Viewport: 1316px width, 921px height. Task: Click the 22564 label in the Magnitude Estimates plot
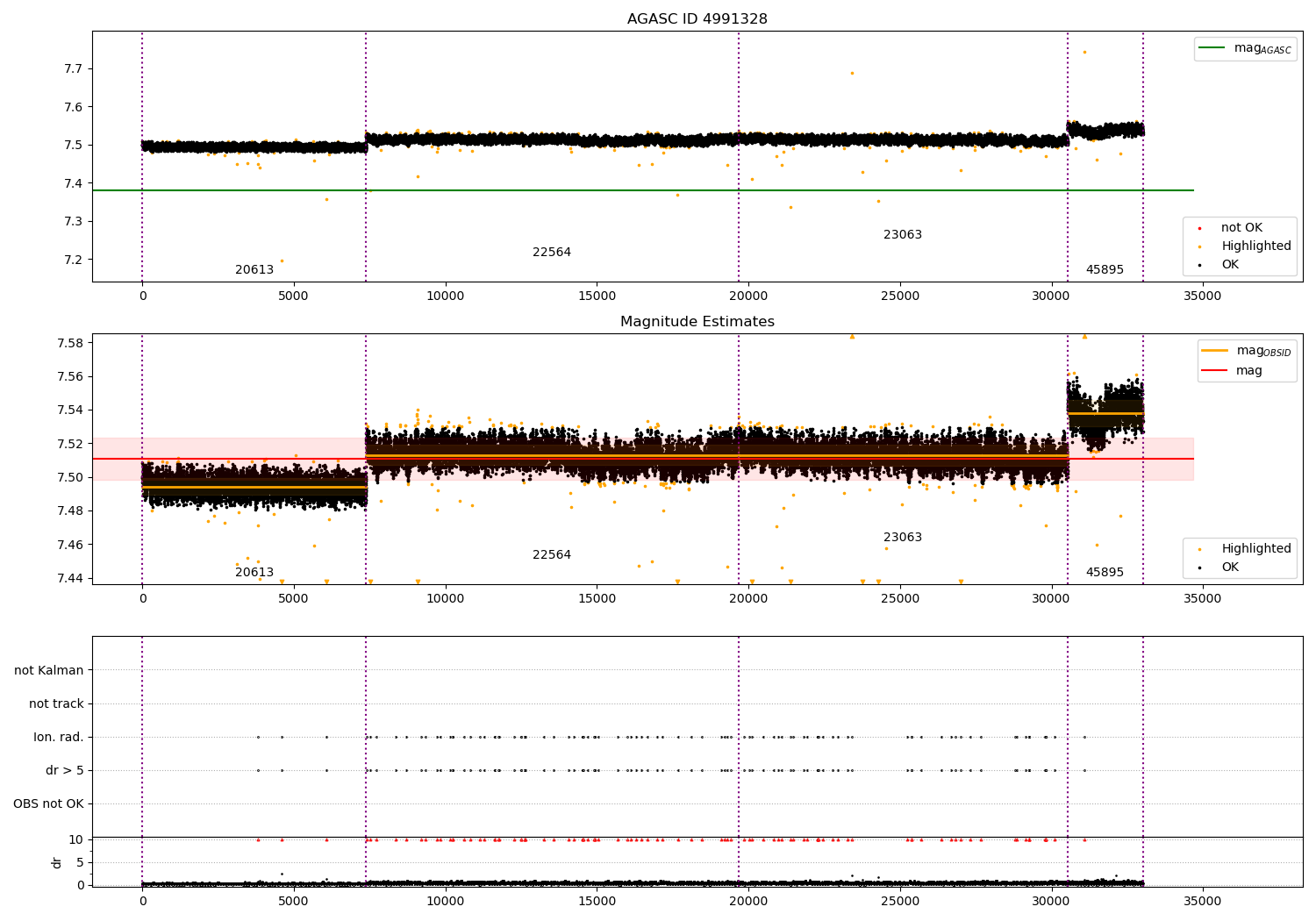(x=552, y=555)
